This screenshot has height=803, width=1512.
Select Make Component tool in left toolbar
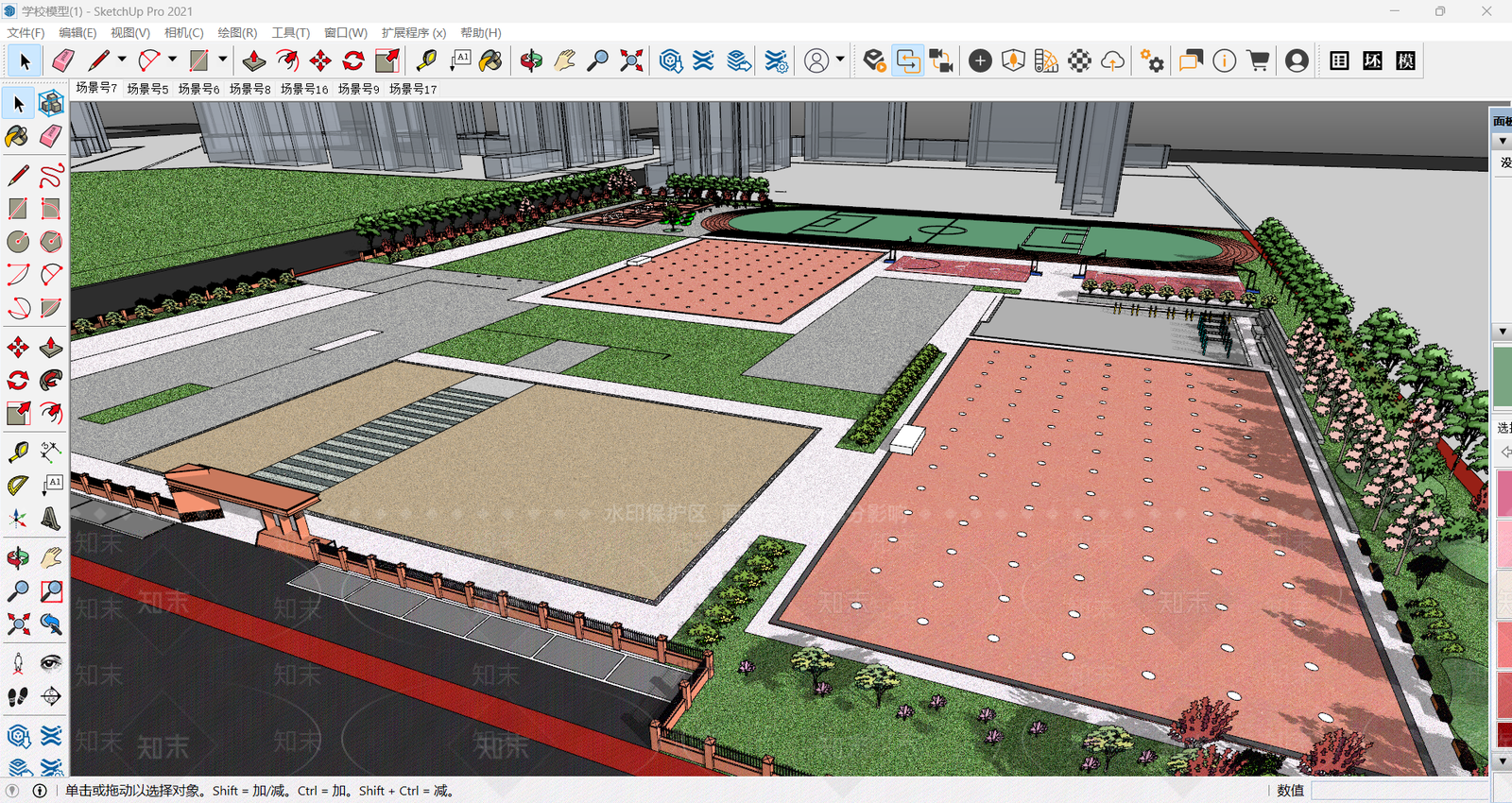click(x=51, y=103)
